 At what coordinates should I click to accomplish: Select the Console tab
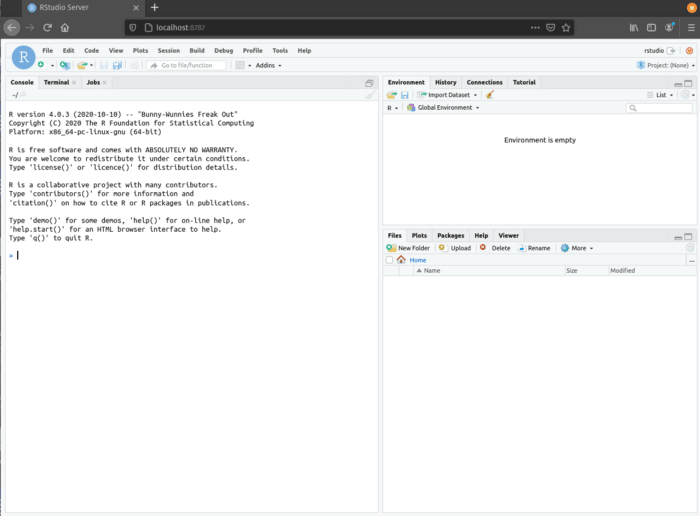point(22,82)
